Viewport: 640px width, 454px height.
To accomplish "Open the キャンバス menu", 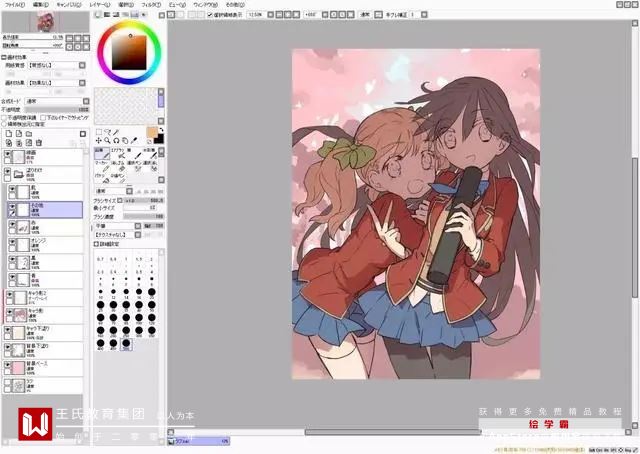I will click(x=69, y=5).
